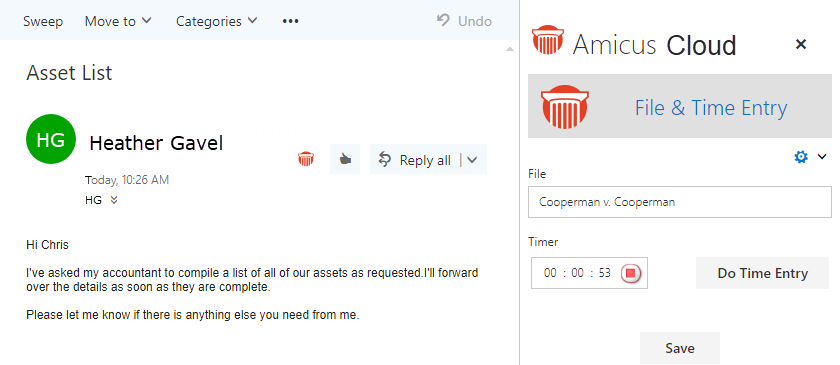Stop the running timer
The image size is (840, 365).
pos(631,273)
